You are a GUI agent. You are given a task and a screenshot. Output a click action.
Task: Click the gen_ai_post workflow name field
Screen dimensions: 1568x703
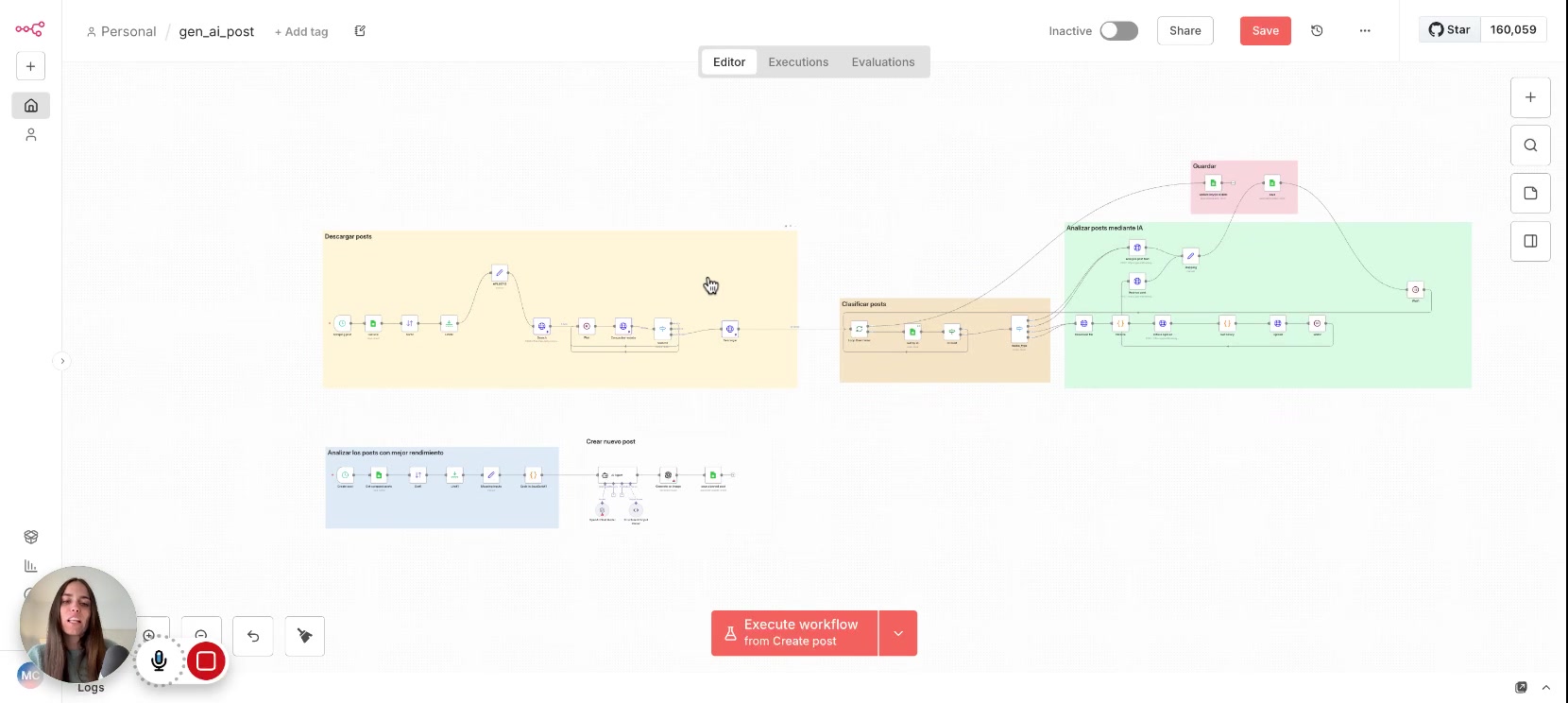click(216, 32)
